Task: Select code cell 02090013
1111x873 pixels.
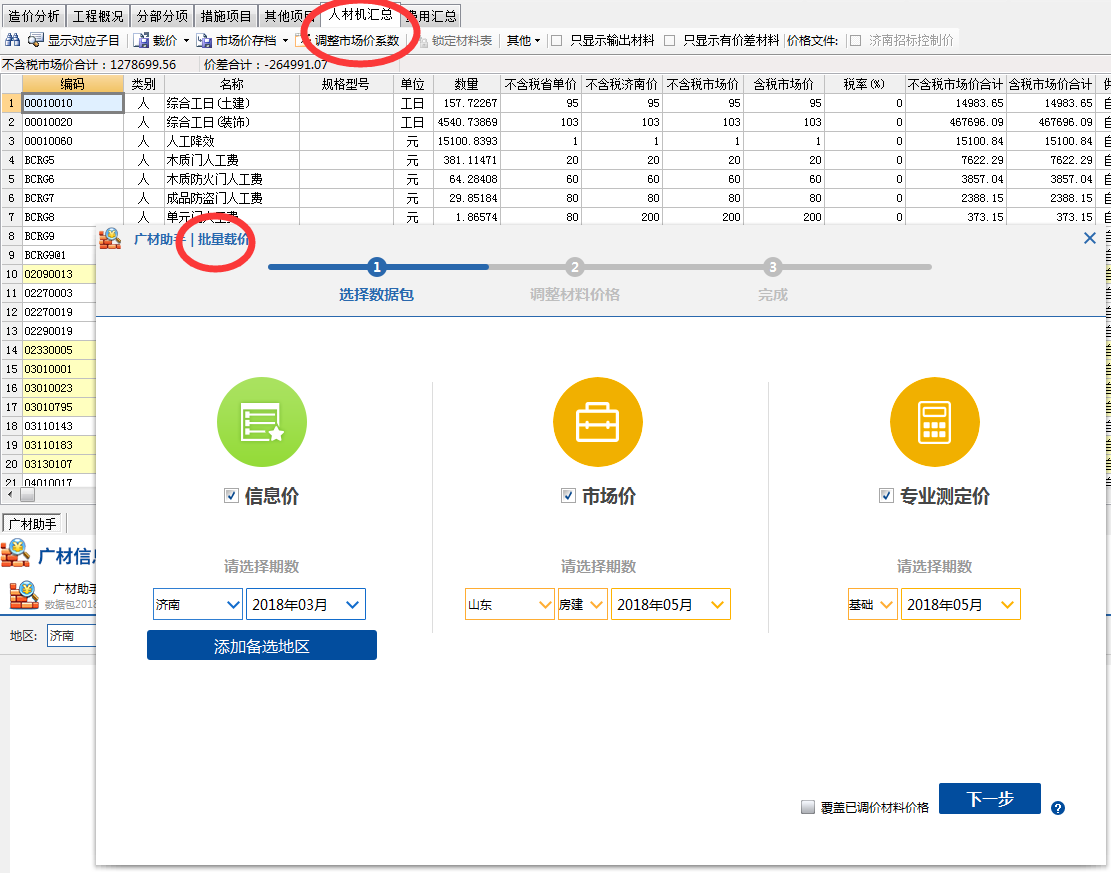Action: 60,274
